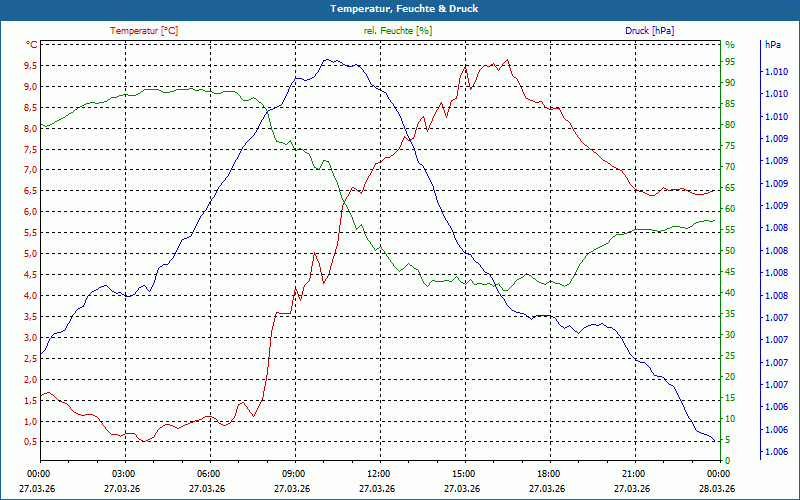Click the '2,0' temperature tick label

click(32, 379)
